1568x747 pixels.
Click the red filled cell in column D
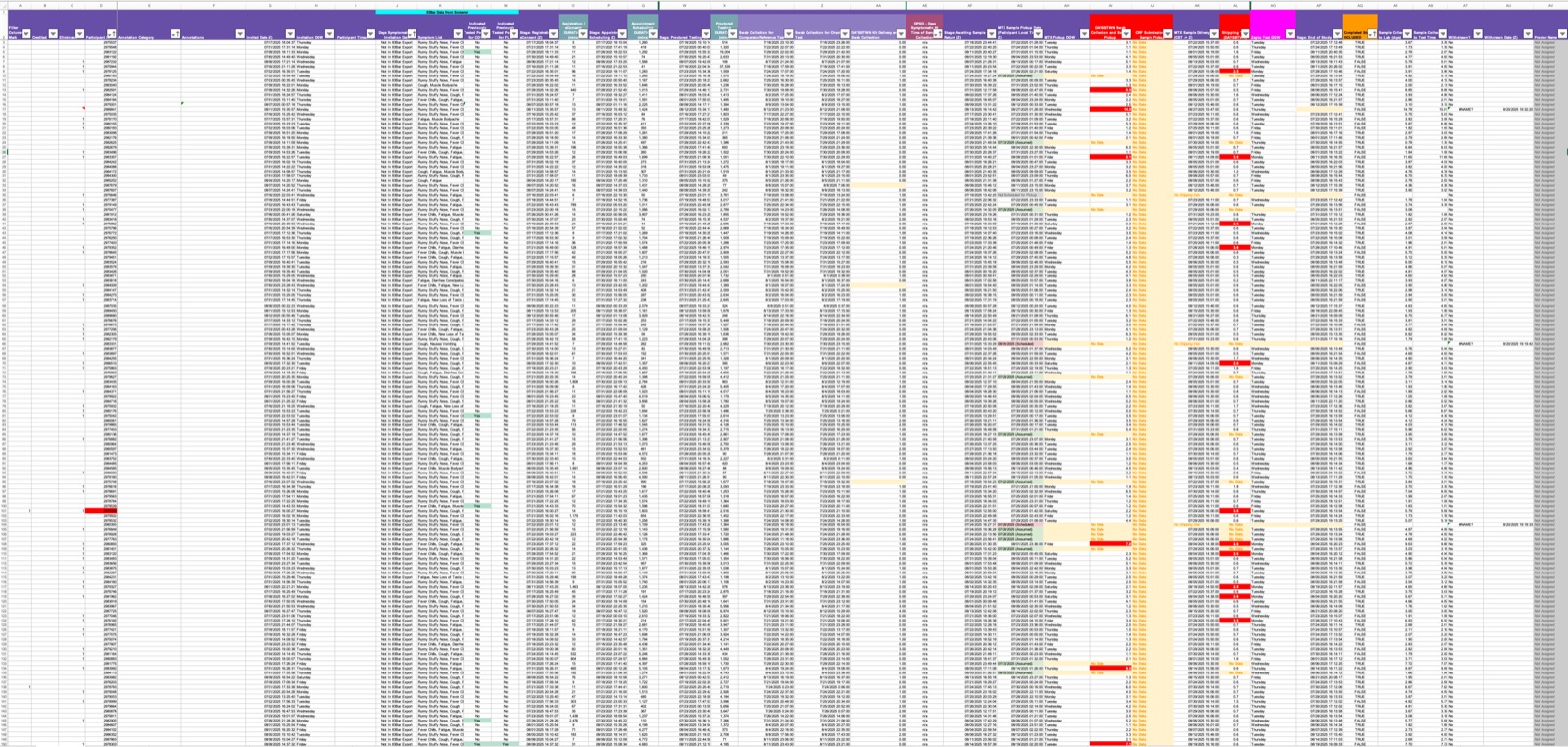101,511
